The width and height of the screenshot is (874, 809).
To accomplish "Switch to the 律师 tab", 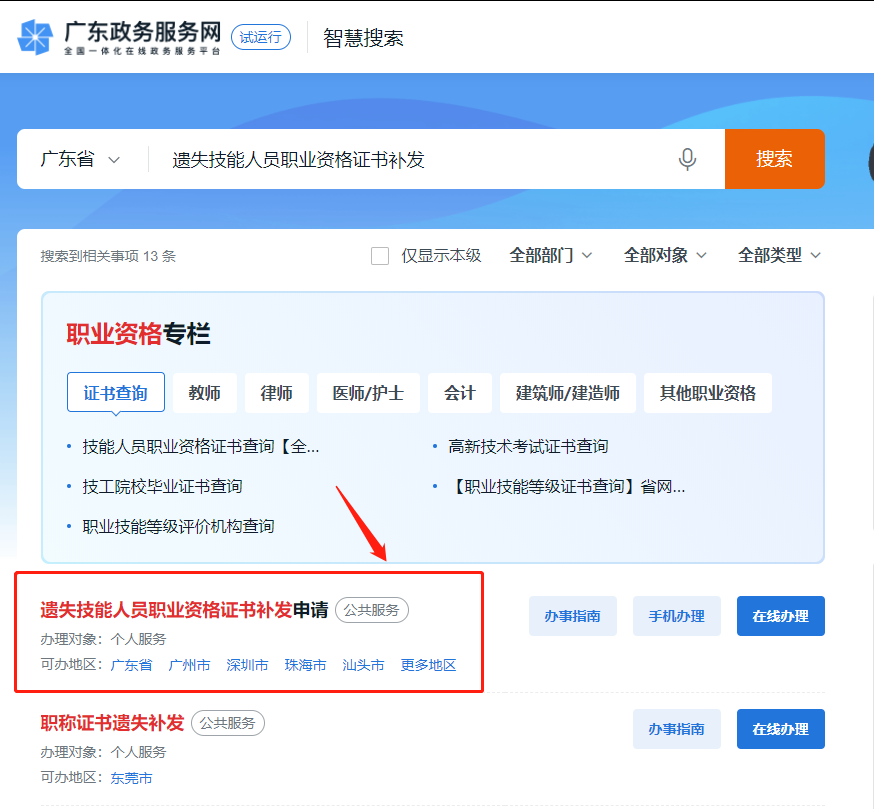I will click(x=276, y=393).
